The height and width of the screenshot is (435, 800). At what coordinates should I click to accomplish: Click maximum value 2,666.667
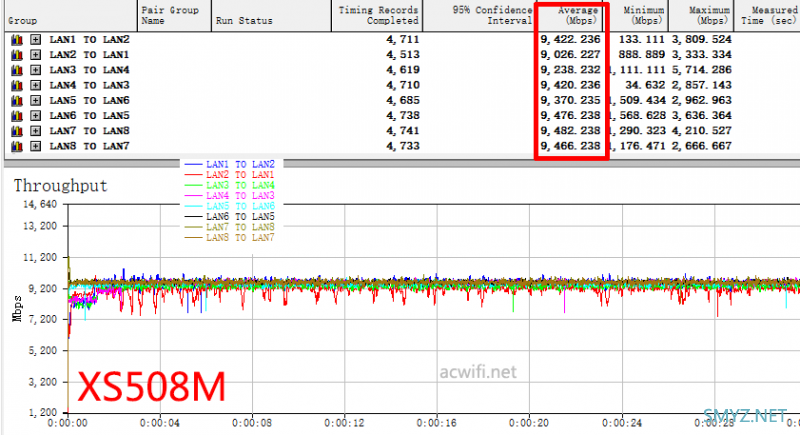(702, 147)
